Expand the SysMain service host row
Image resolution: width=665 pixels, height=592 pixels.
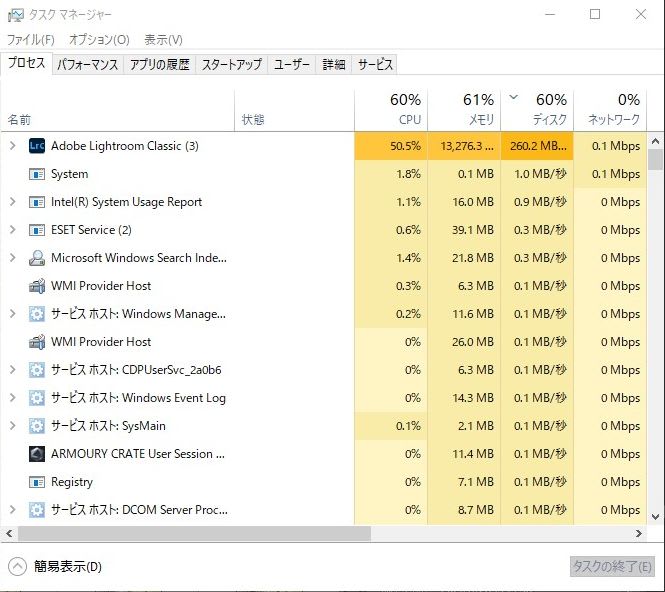coord(12,426)
